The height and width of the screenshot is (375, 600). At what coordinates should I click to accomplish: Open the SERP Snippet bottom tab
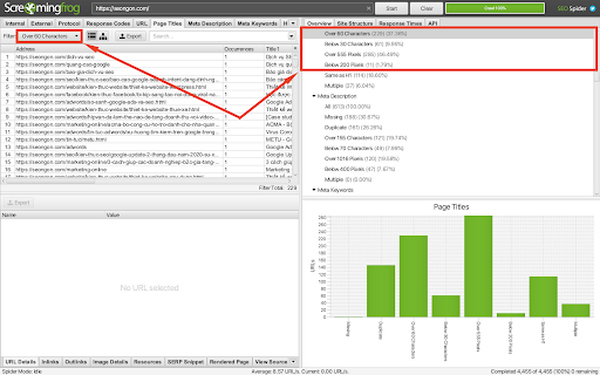186,362
